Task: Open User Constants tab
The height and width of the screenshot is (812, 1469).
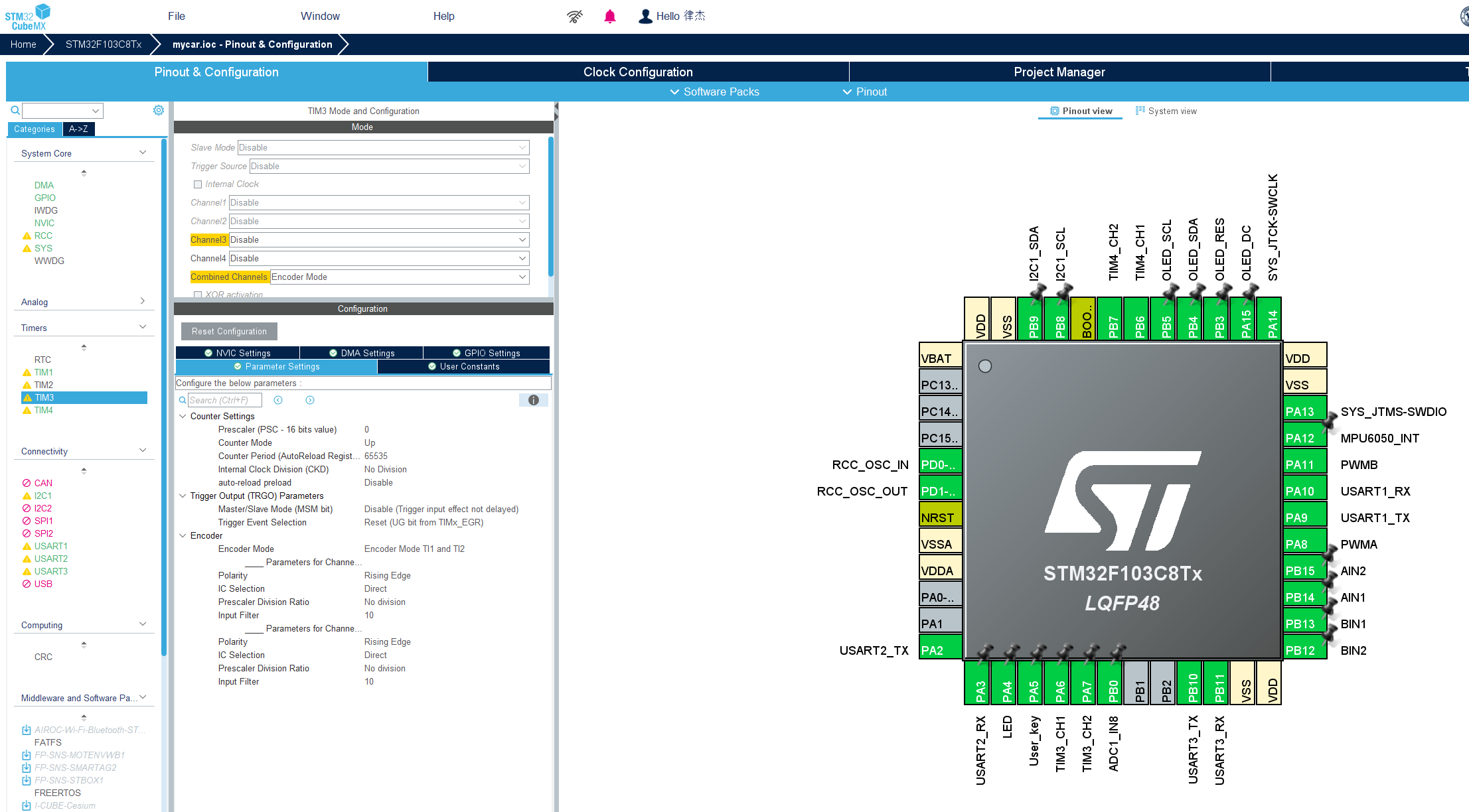Action: pyautogui.click(x=464, y=366)
